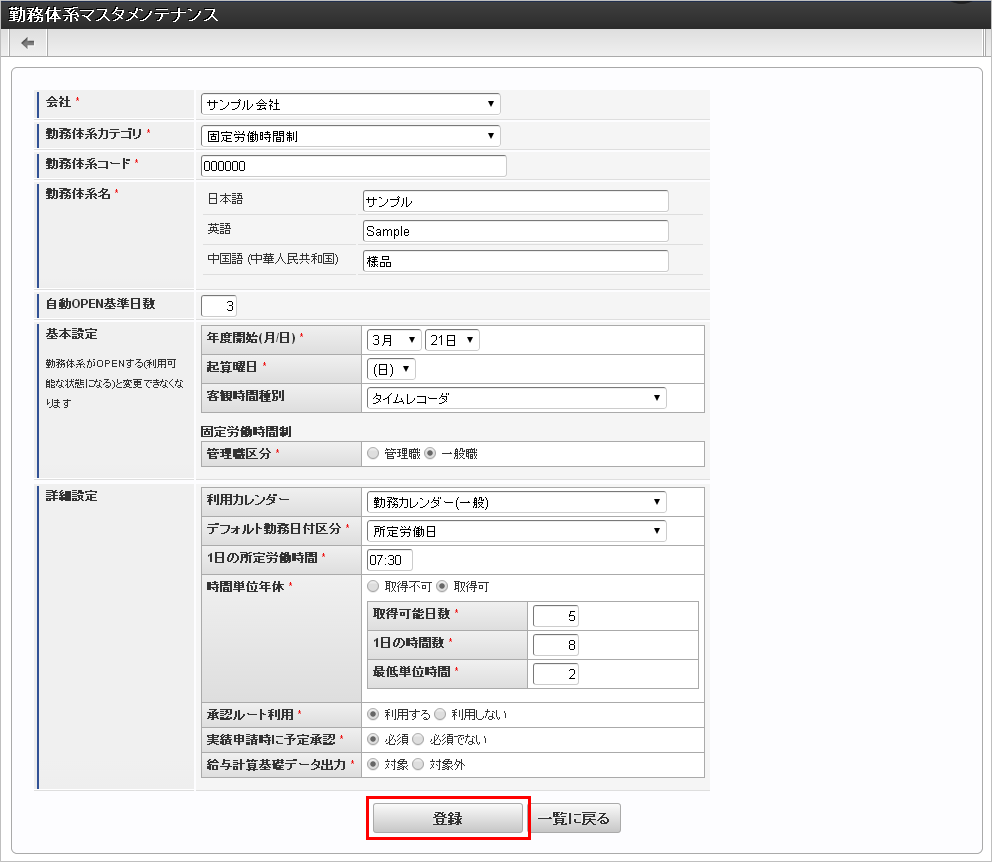Click the 固定労働時間制 section heading

point(246,431)
